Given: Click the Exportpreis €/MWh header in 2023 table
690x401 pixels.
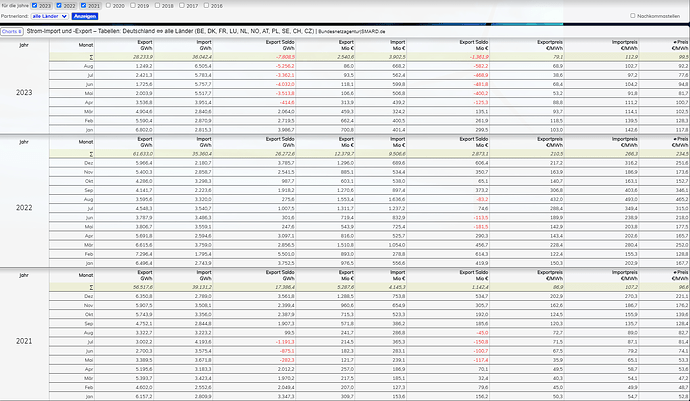Looking at the screenshot, I should coord(550,45).
